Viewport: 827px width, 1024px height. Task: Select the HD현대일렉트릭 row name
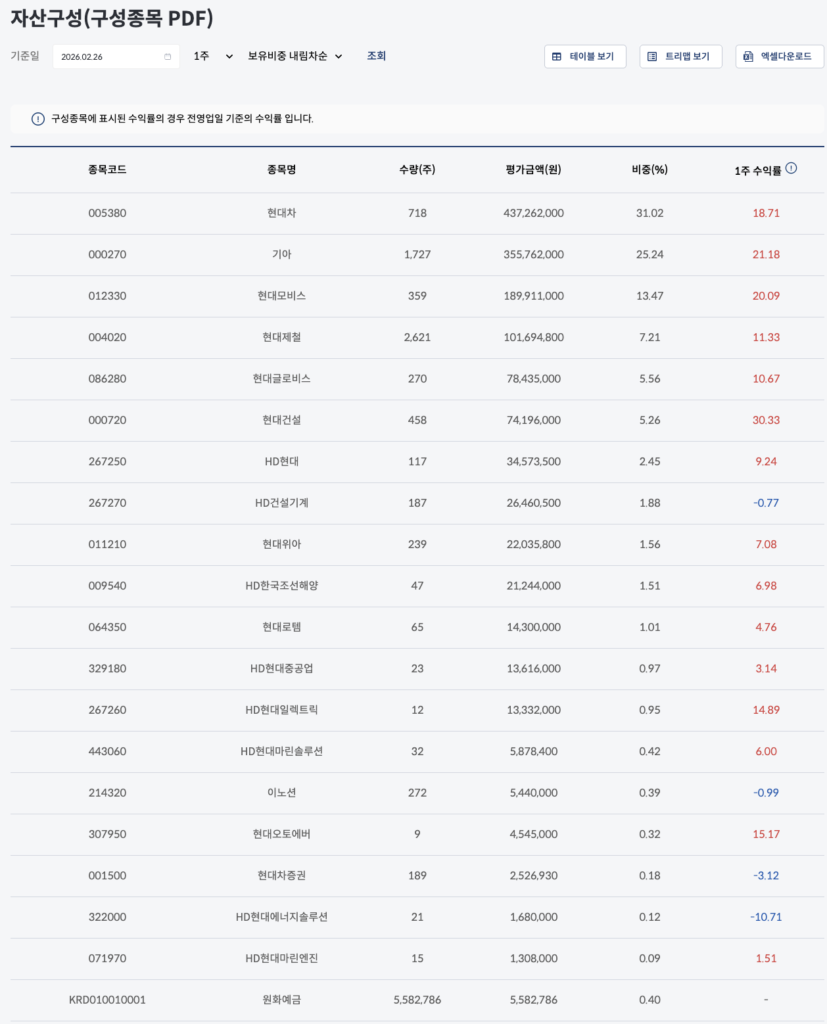click(x=281, y=710)
